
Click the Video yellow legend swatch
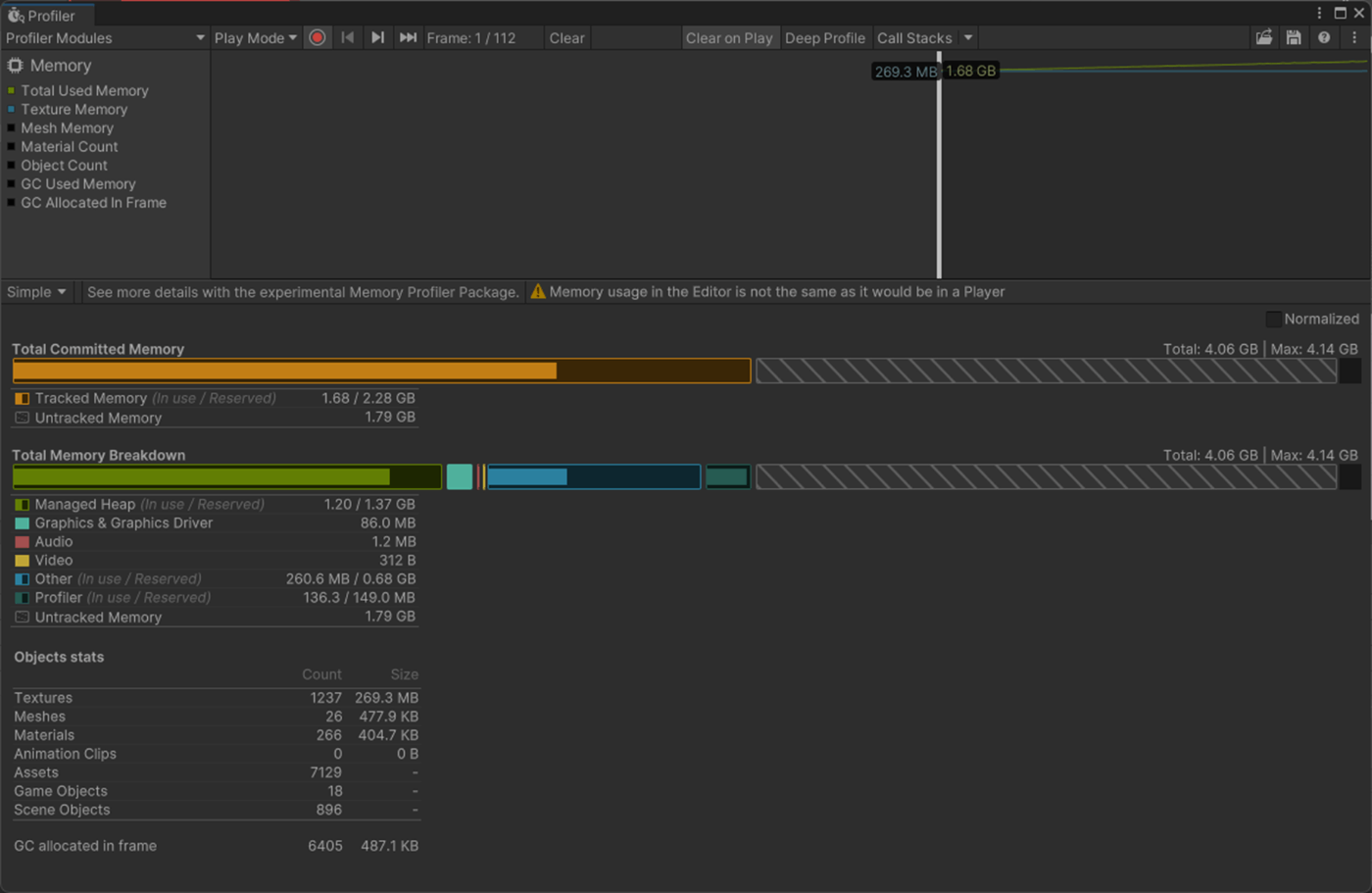coord(22,560)
